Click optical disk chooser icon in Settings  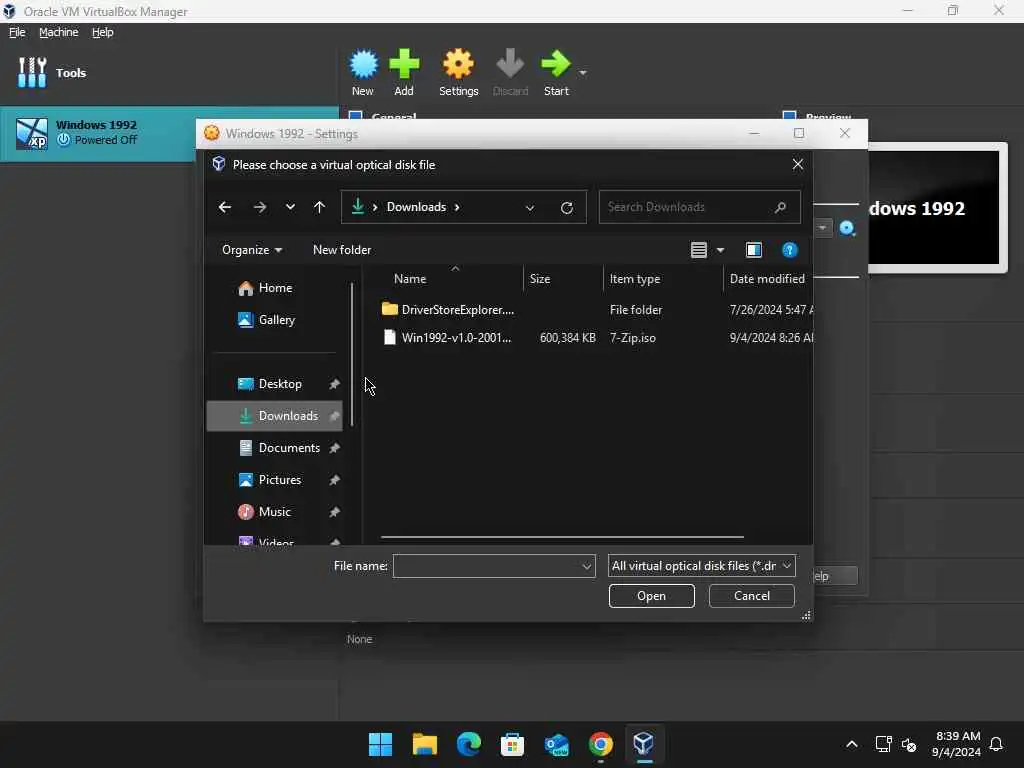point(847,228)
